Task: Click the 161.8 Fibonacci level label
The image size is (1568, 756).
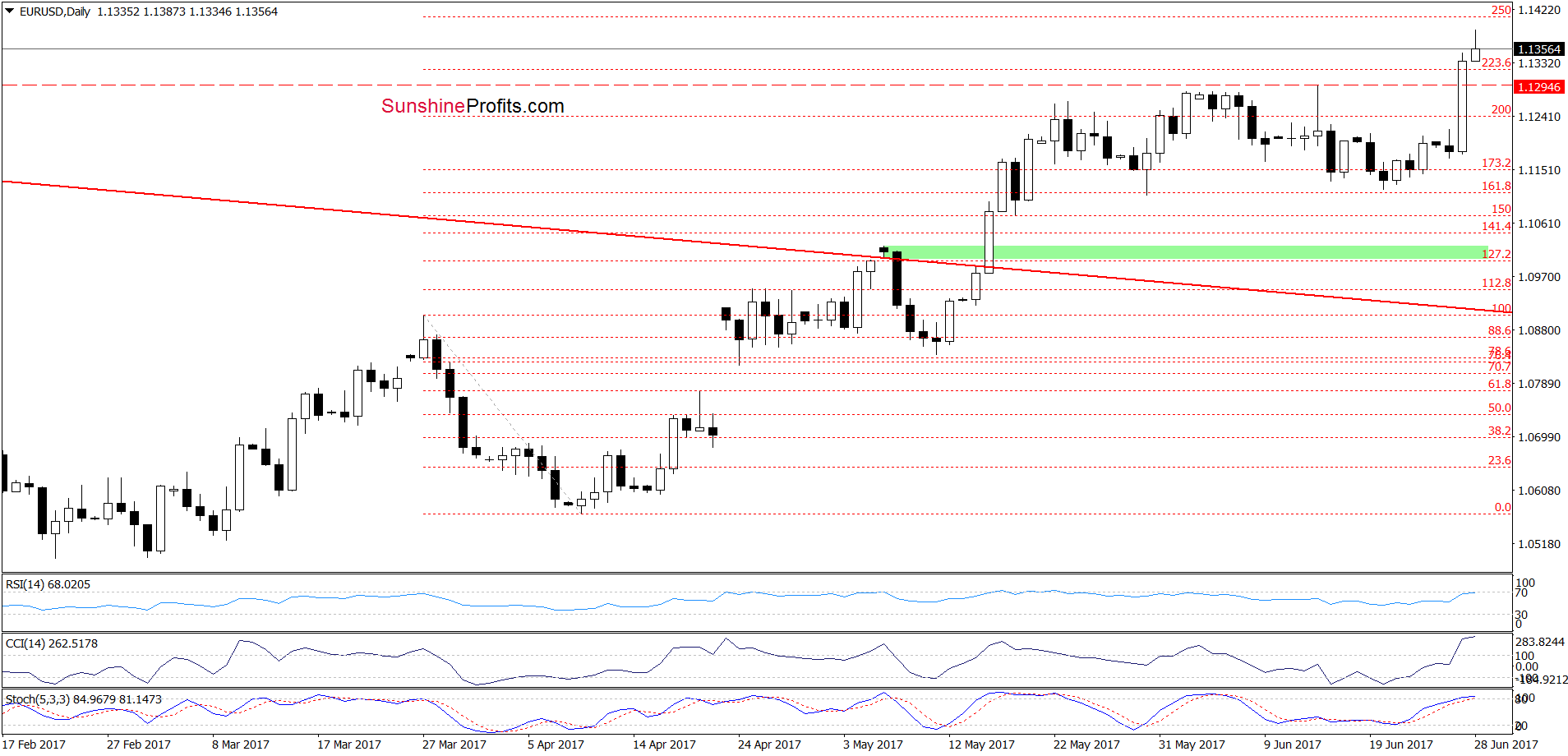Action: 1496,187
